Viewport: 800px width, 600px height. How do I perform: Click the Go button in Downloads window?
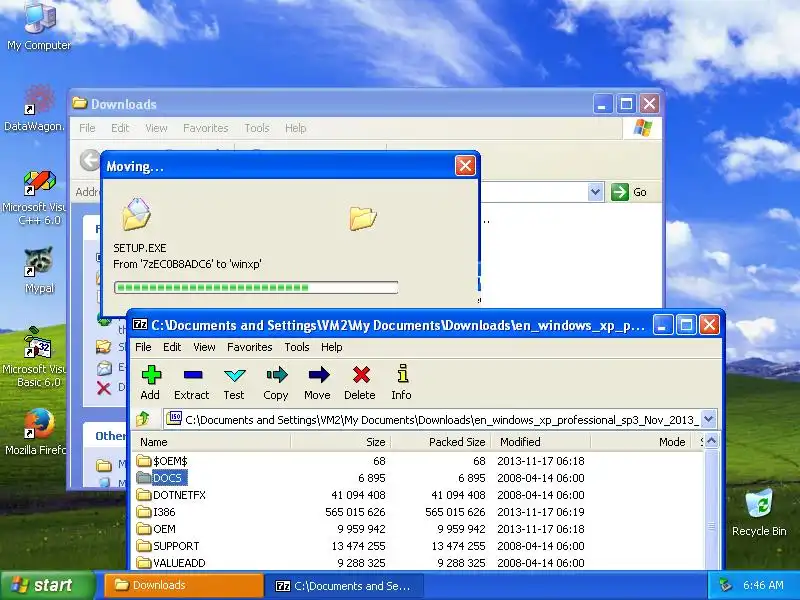[x=629, y=192]
